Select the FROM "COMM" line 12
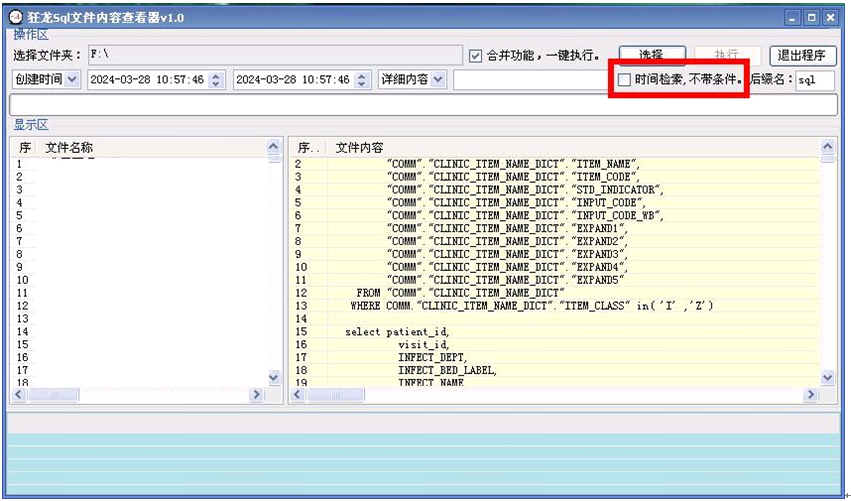This screenshot has width=851, height=501. [x=556, y=293]
